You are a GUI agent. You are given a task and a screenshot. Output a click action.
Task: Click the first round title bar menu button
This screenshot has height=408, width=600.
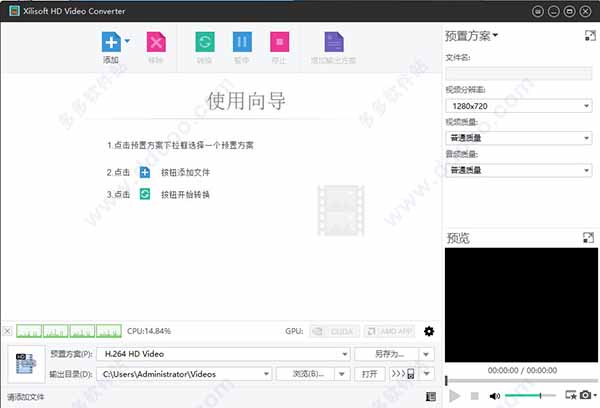pyautogui.click(x=538, y=11)
